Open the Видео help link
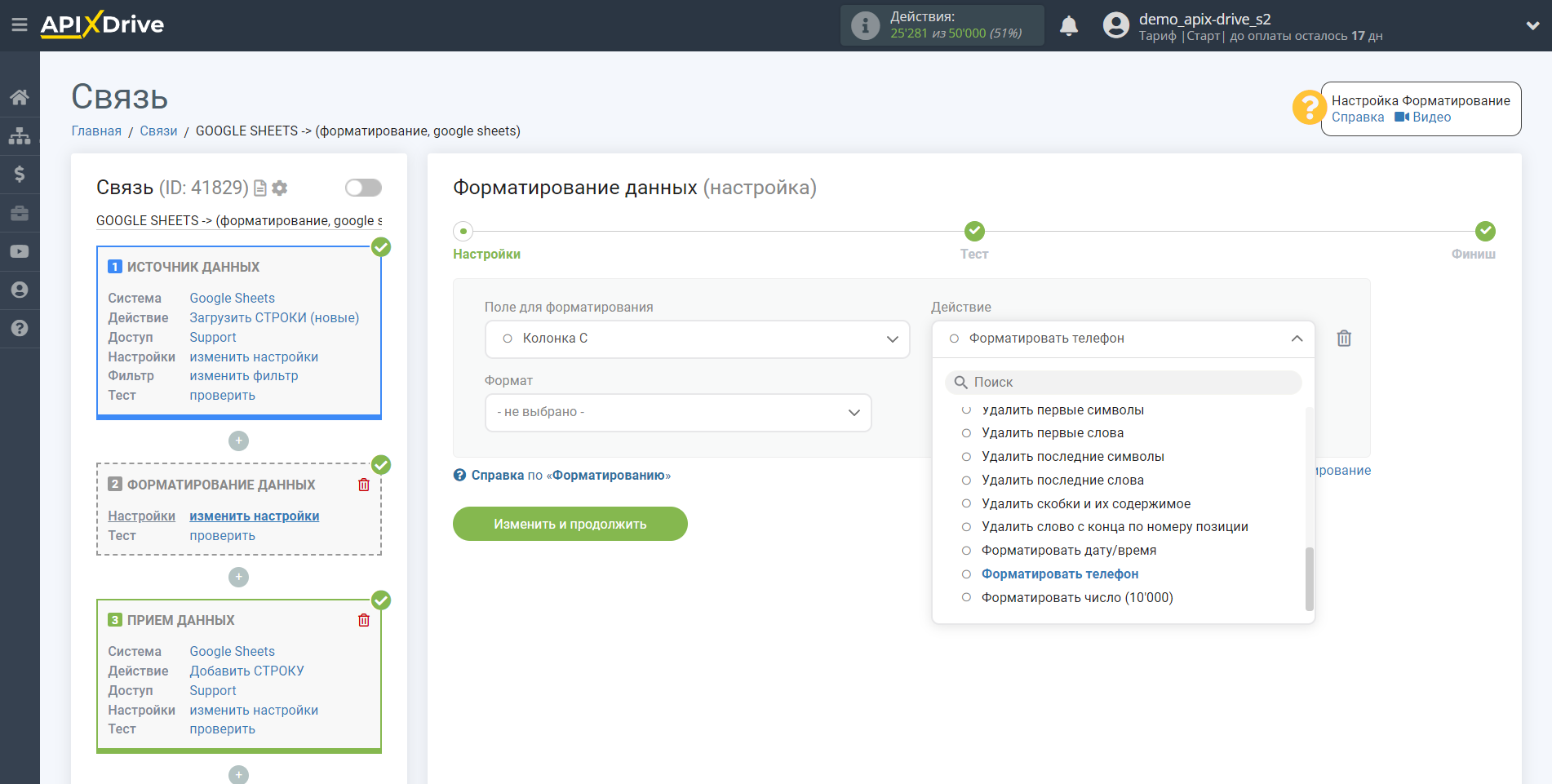The width and height of the screenshot is (1552, 784). pos(1423,117)
